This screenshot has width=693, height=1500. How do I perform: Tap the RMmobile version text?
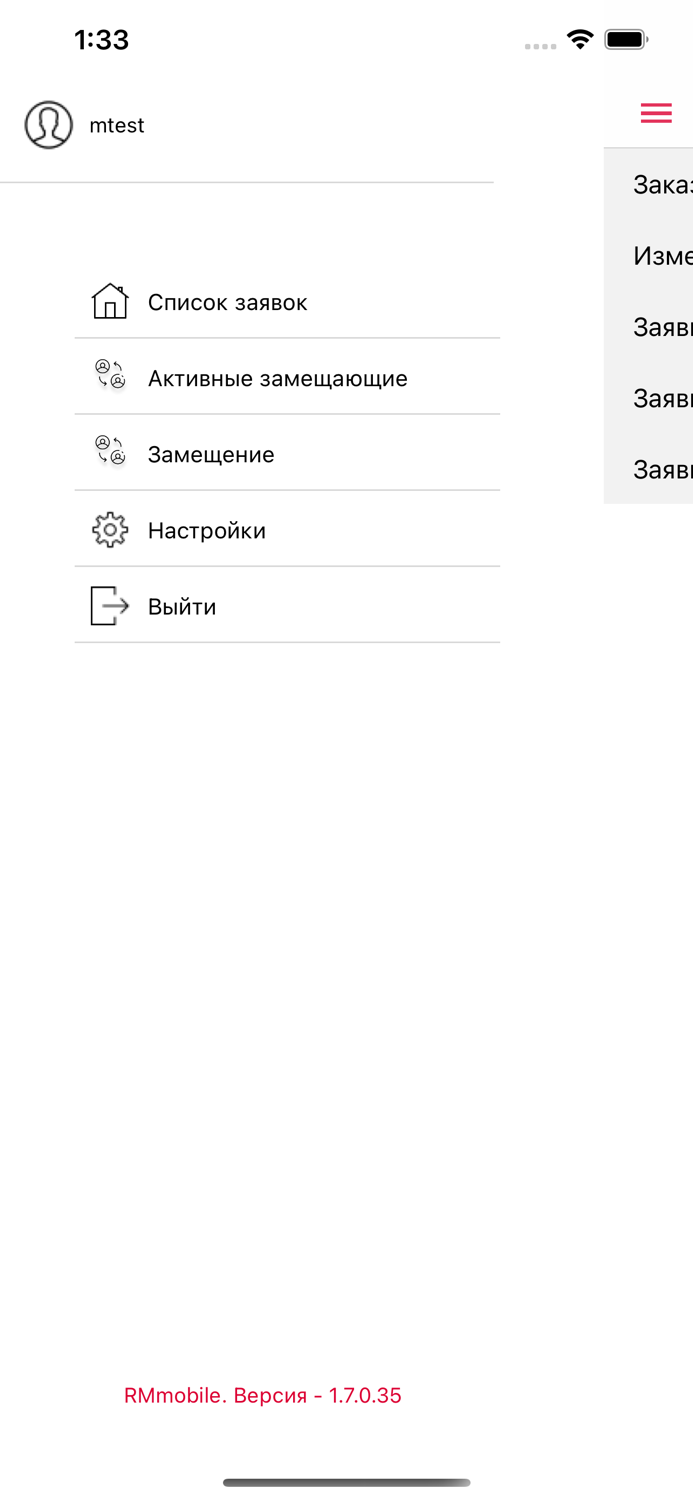[x=262, y=1395]
